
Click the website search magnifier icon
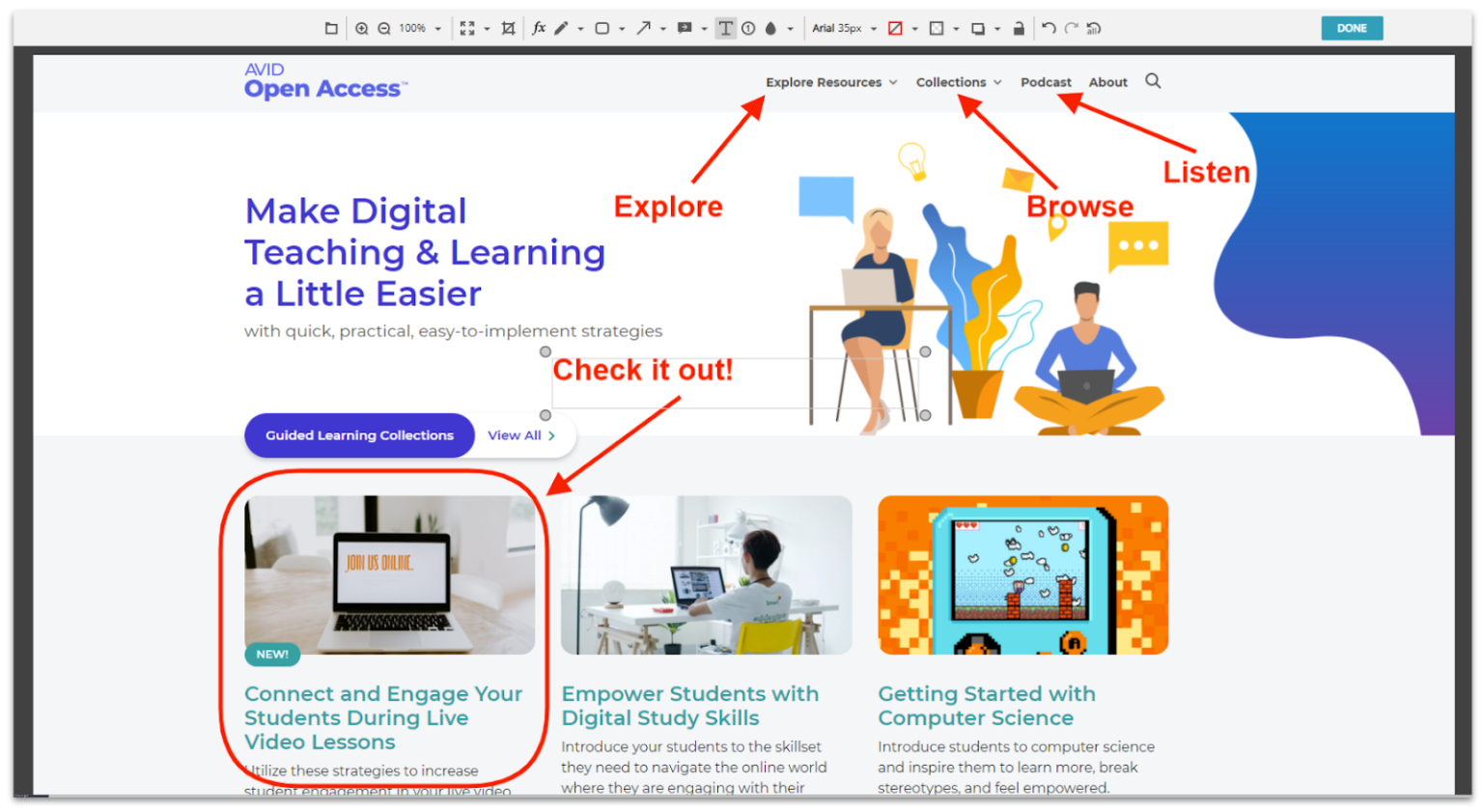point(1153,81)
